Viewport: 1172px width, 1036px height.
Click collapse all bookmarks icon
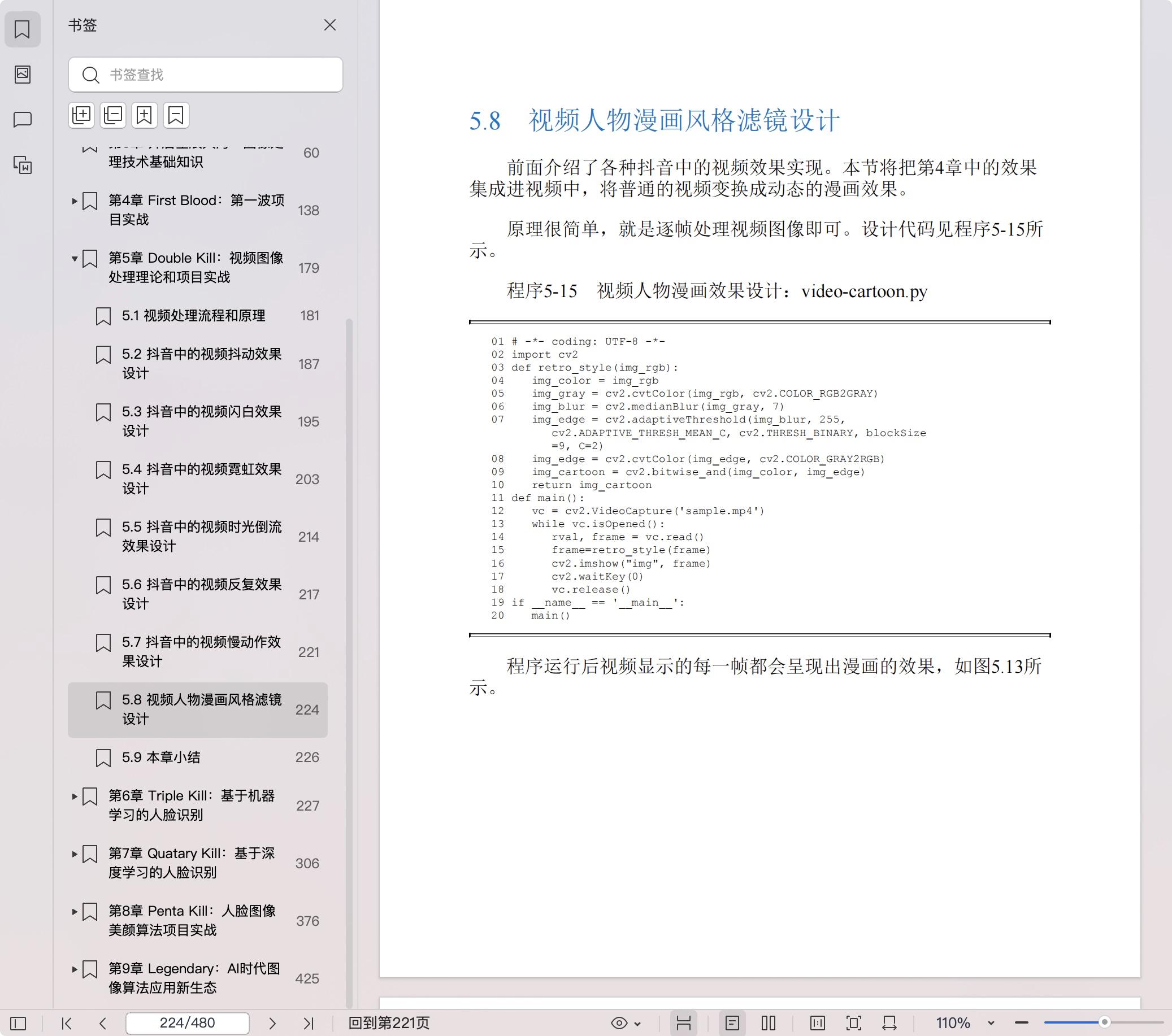(x=113, y=115)
